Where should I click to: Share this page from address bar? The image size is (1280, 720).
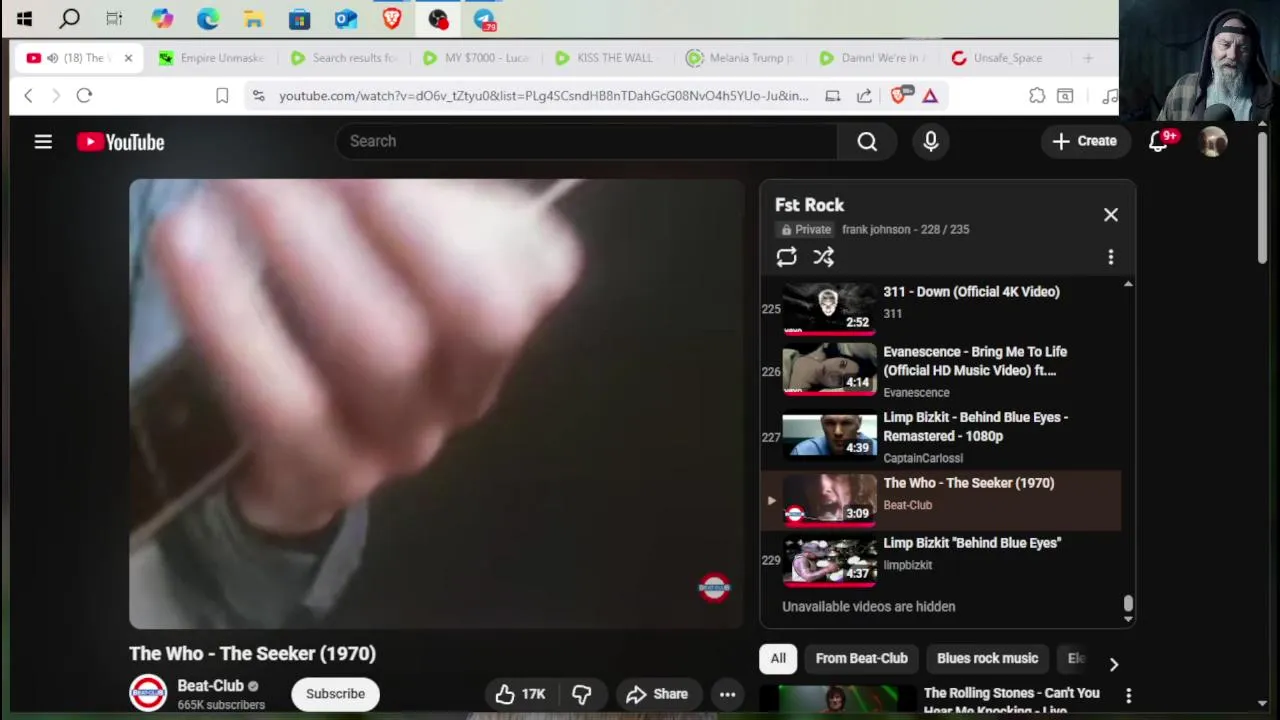(x=864, y=96)
